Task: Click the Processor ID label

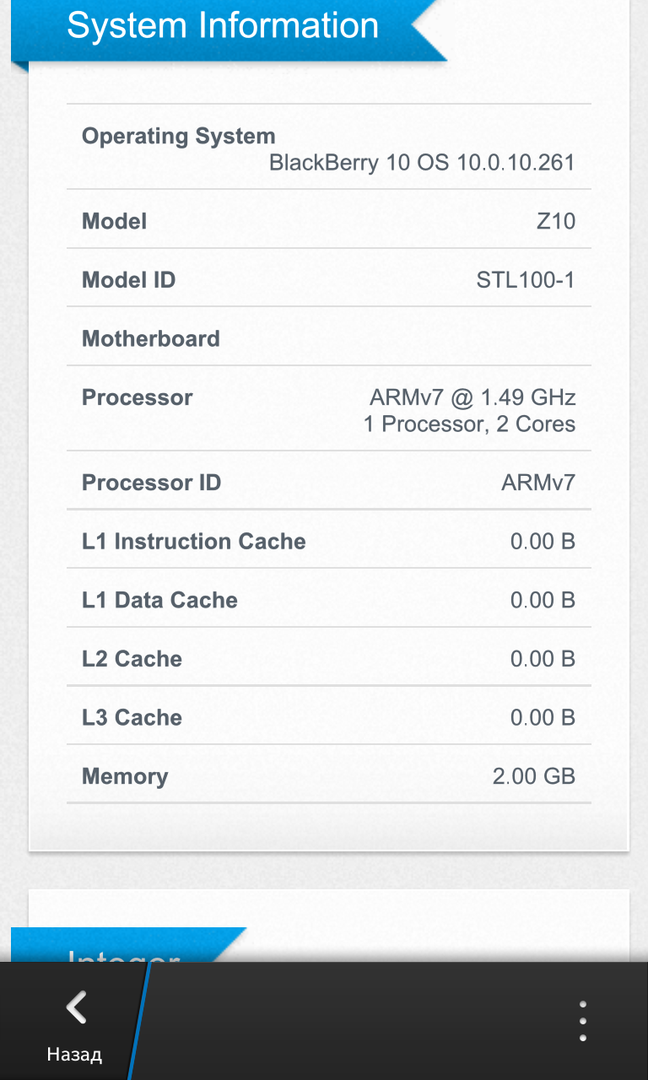Action: [x=151, y=482]
